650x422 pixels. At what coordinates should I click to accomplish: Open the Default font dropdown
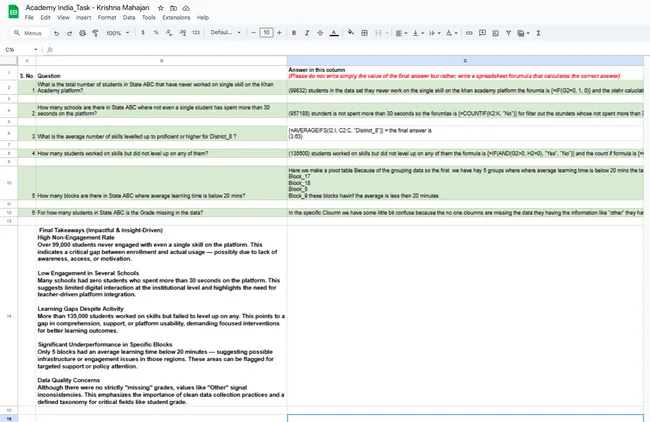tap(226, 33)
